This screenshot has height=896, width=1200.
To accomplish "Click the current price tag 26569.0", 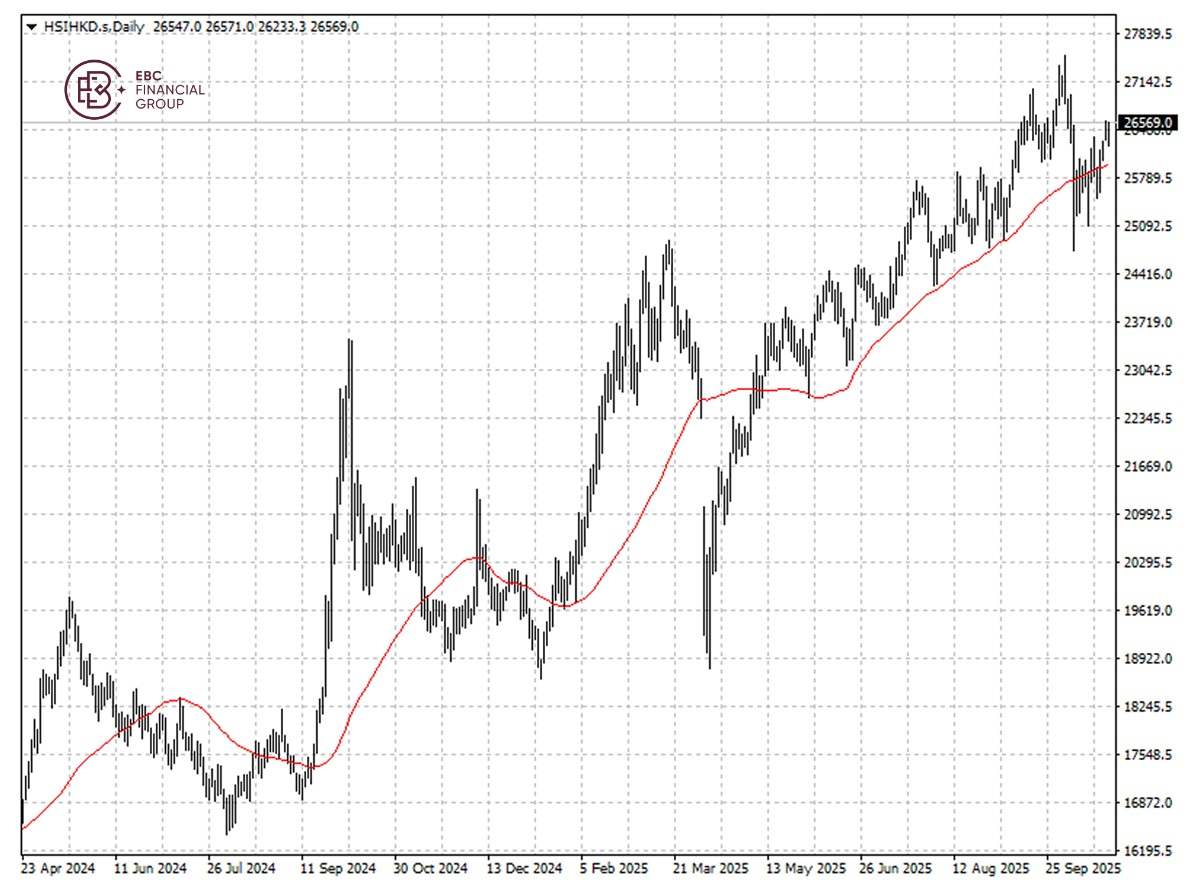I will (1148, 121).
